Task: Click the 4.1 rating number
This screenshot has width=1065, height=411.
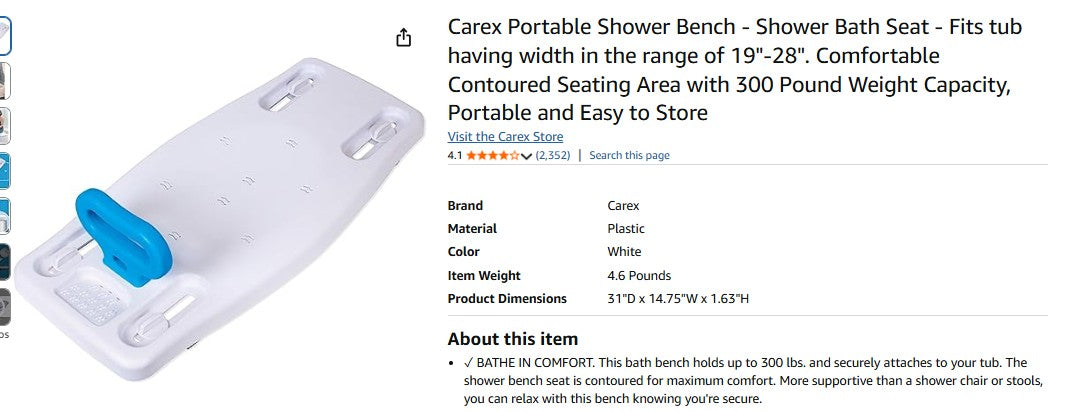Action: pyautogui.click(x=455, y=156)
